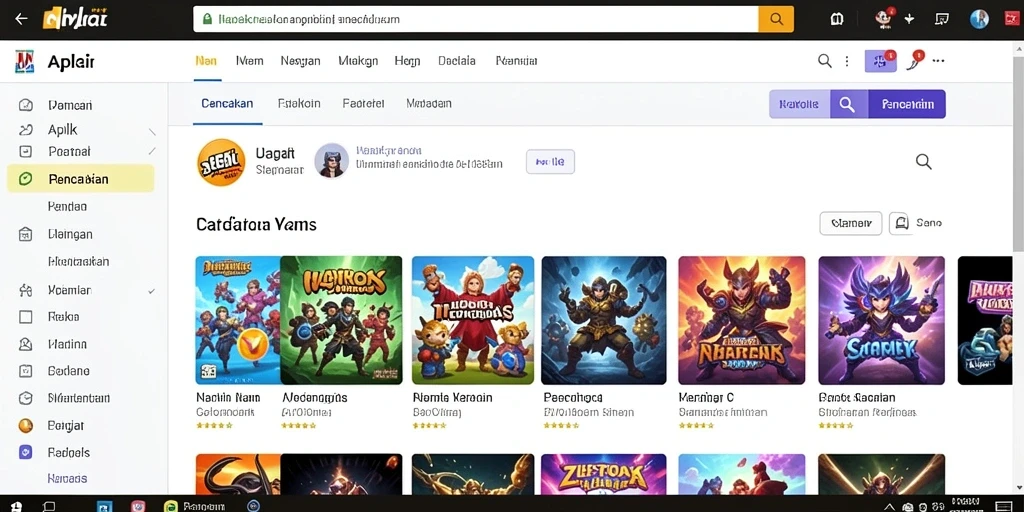Screen dimensions: 1024x512
Task: Open the Memner C game thumbnail
Action: (741, 320)
